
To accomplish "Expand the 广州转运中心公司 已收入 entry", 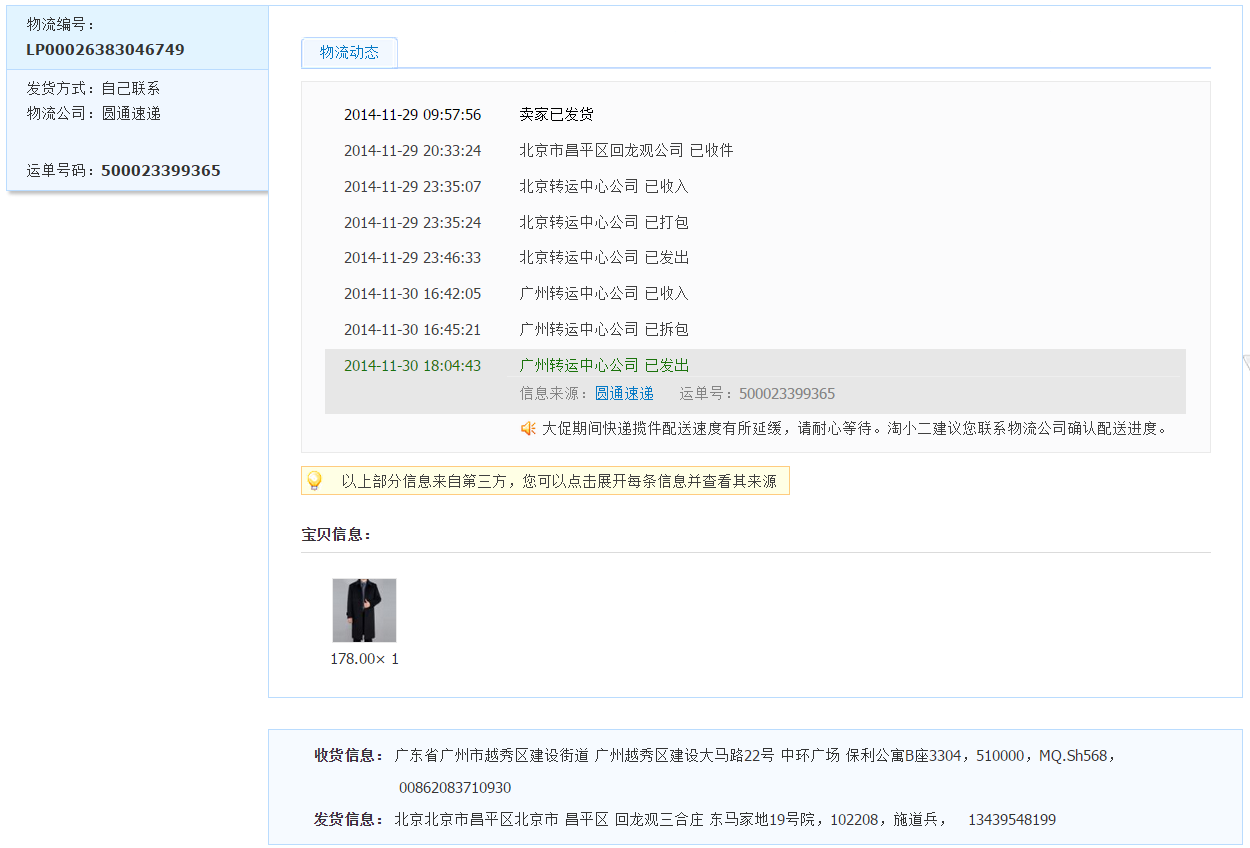I will [x=603, y=294].
